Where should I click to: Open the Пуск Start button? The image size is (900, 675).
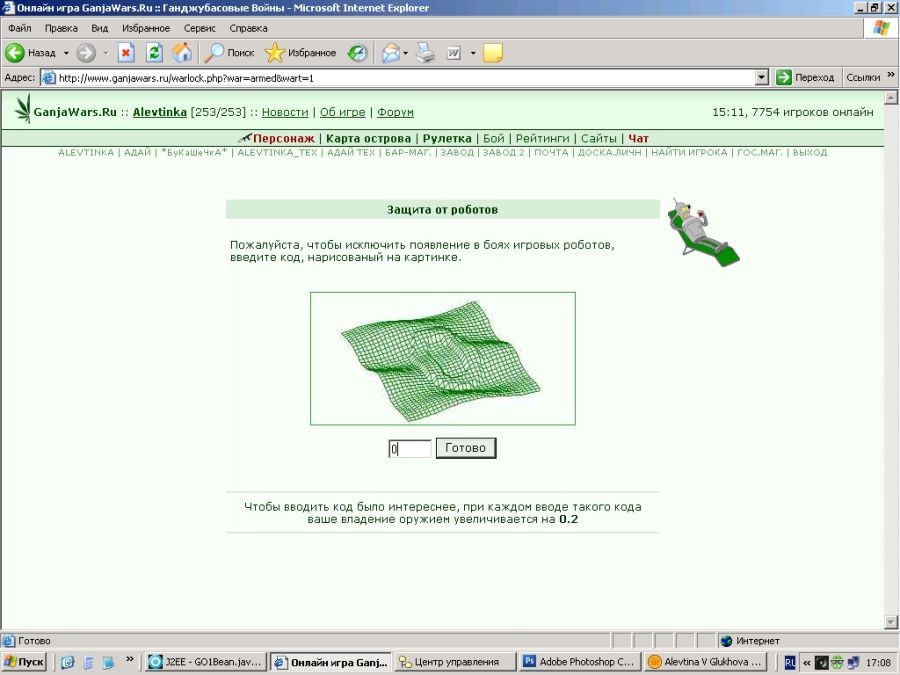[x=24, y=662]
